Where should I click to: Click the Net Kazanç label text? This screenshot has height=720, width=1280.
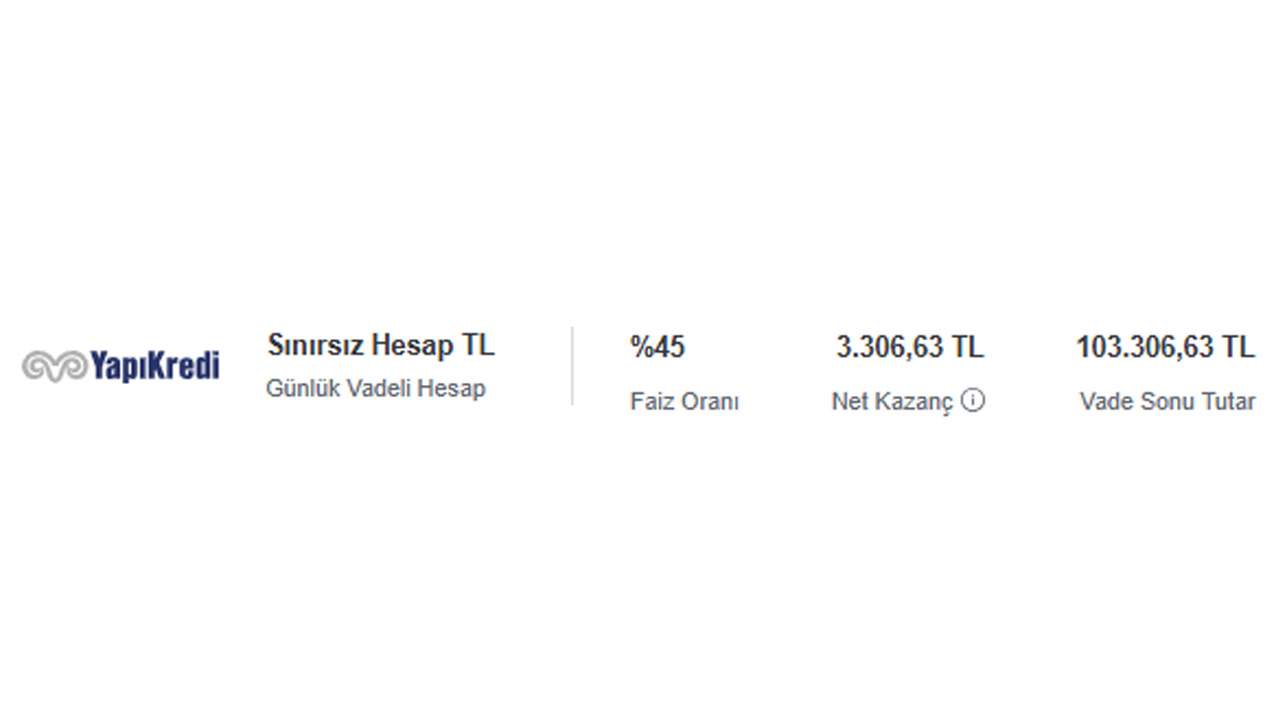click(892, 402)
